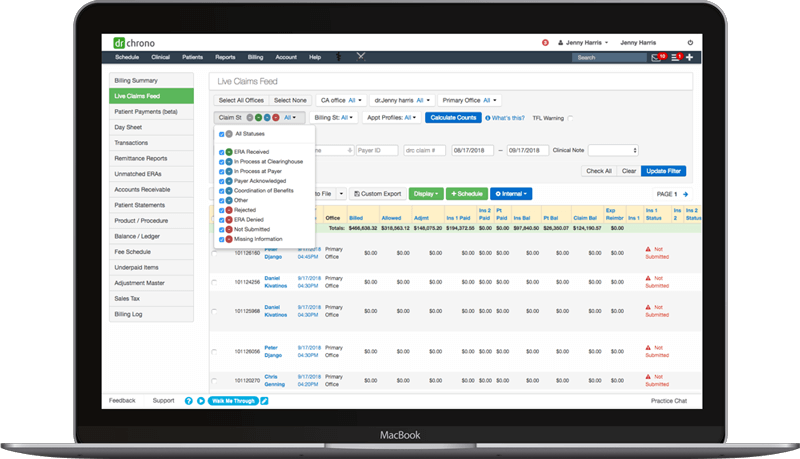Screen dimensions: 800x459
Task: Click the 08/17/2018 start date field
Action: coord(472,150)
